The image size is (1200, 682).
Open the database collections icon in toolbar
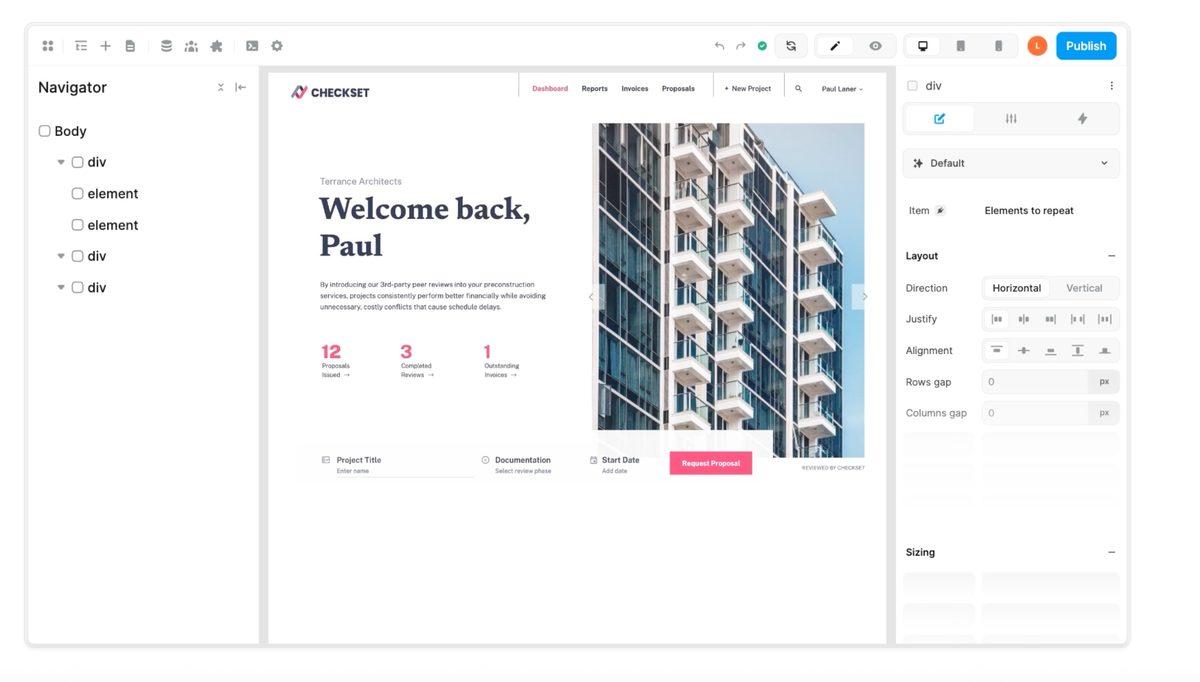coord(166,46)
